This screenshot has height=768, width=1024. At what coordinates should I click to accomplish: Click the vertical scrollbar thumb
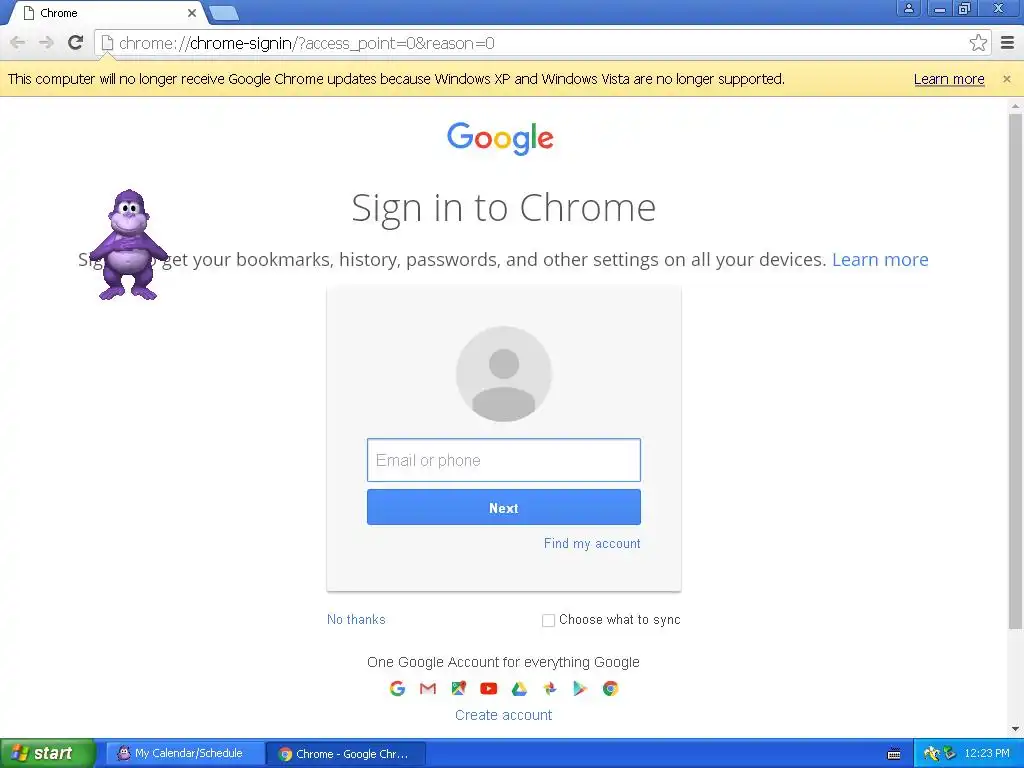pyautogui.click(x=1015, y=371)
